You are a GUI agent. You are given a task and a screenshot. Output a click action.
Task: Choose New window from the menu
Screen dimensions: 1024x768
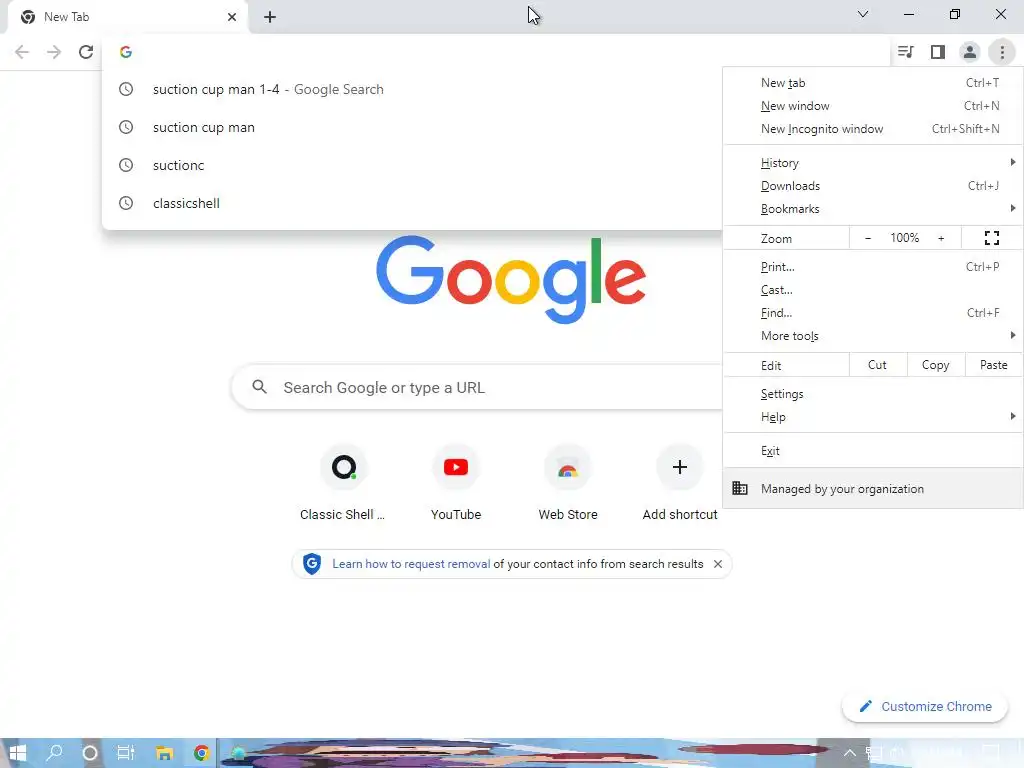coord(873,106)
